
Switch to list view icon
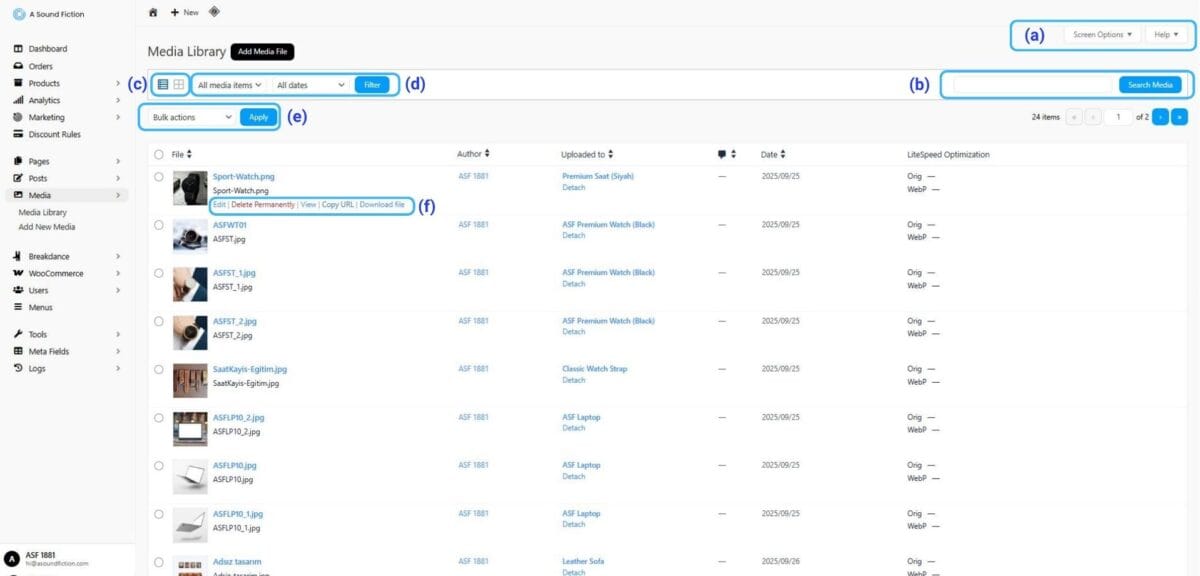pyautogui.click(x=163, y=85)
